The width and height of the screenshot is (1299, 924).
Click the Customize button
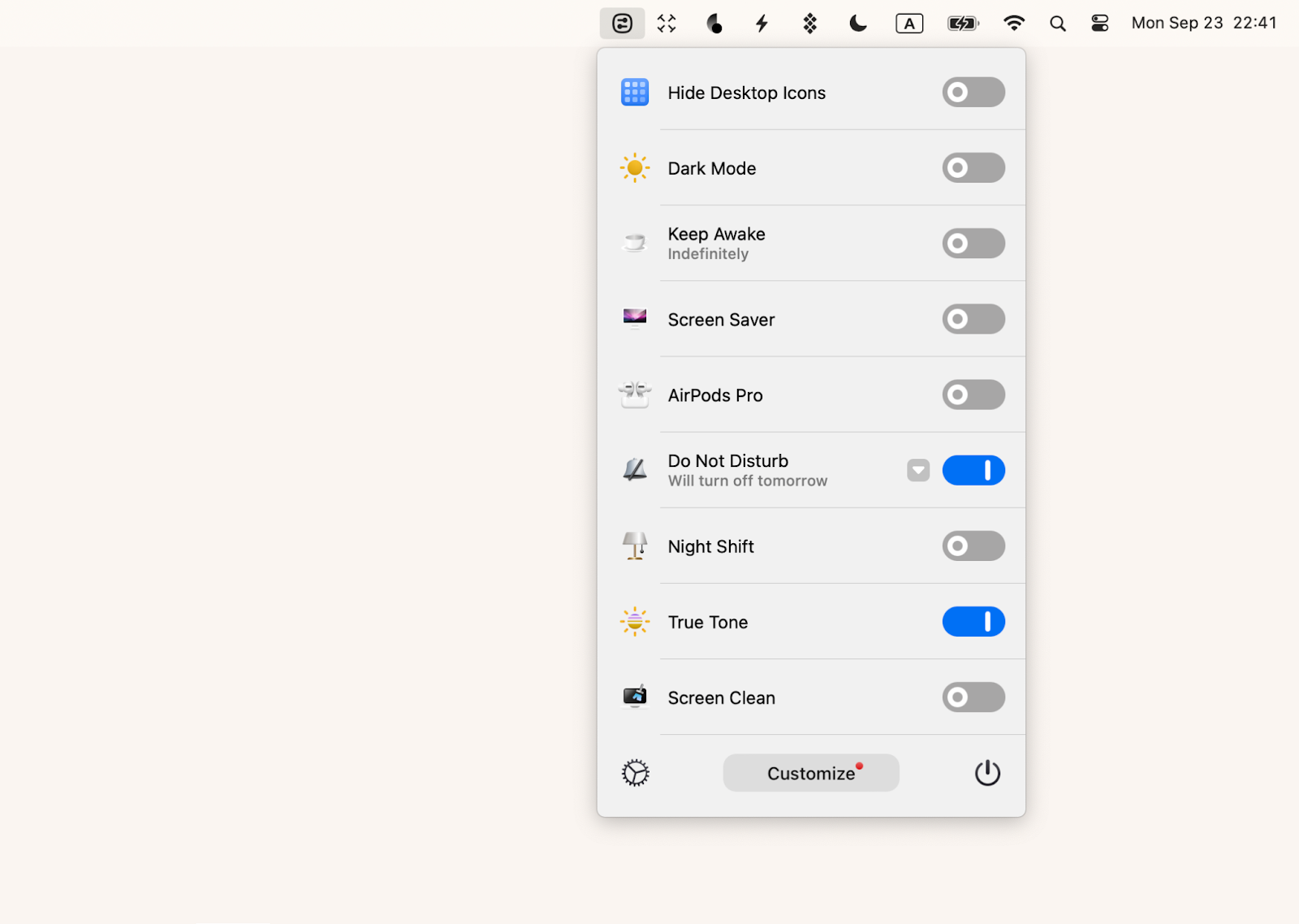(x=810, y=772)
